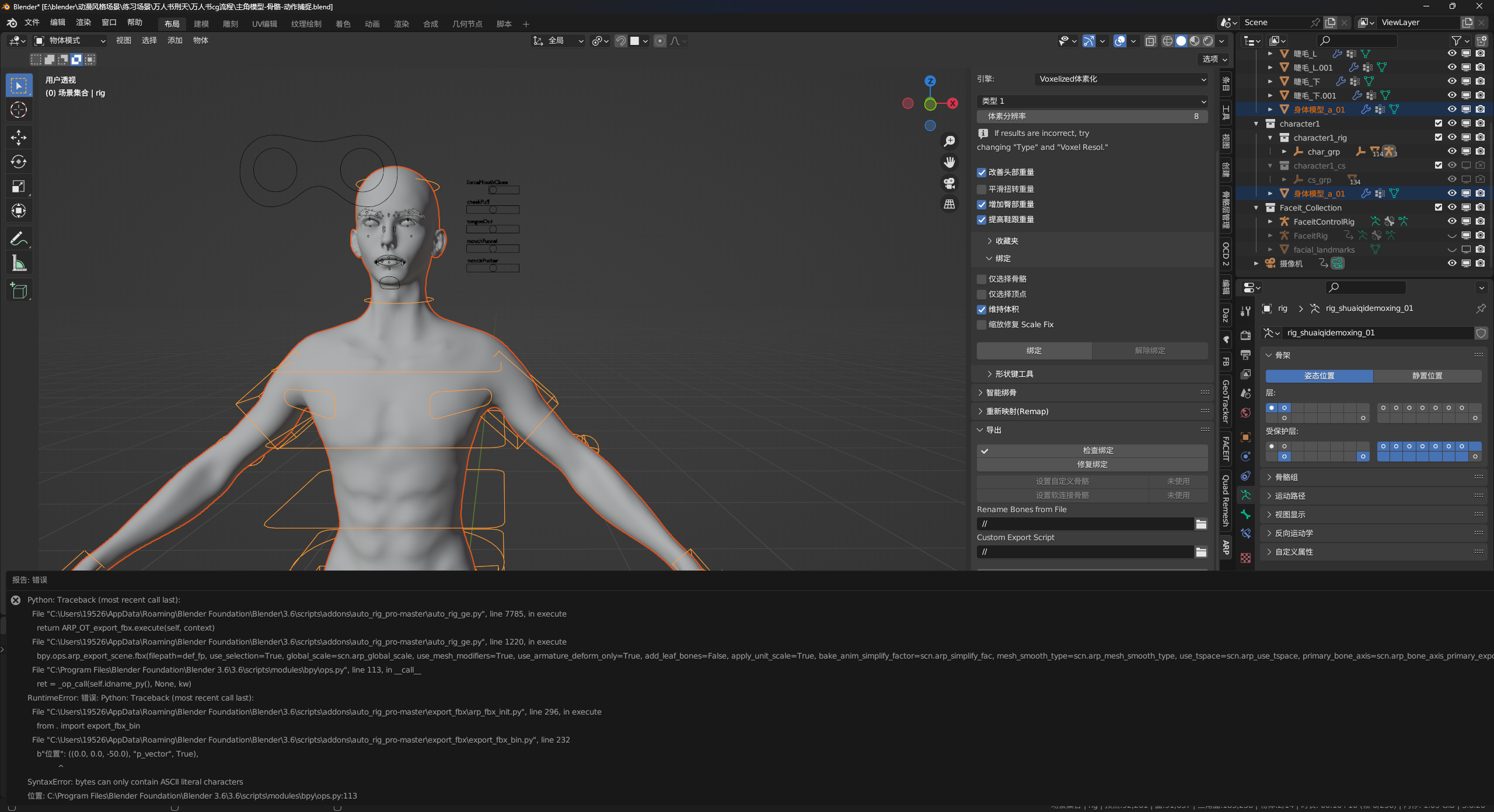Switch perspective/orthographic grid icon

950,204
